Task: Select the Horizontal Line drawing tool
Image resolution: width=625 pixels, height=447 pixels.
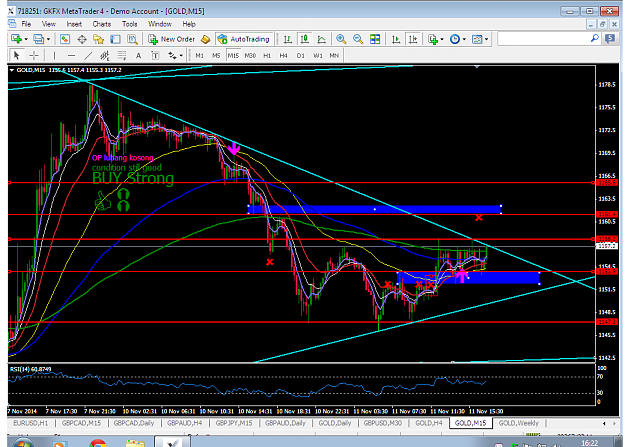Action: click(x=71, y=55)
